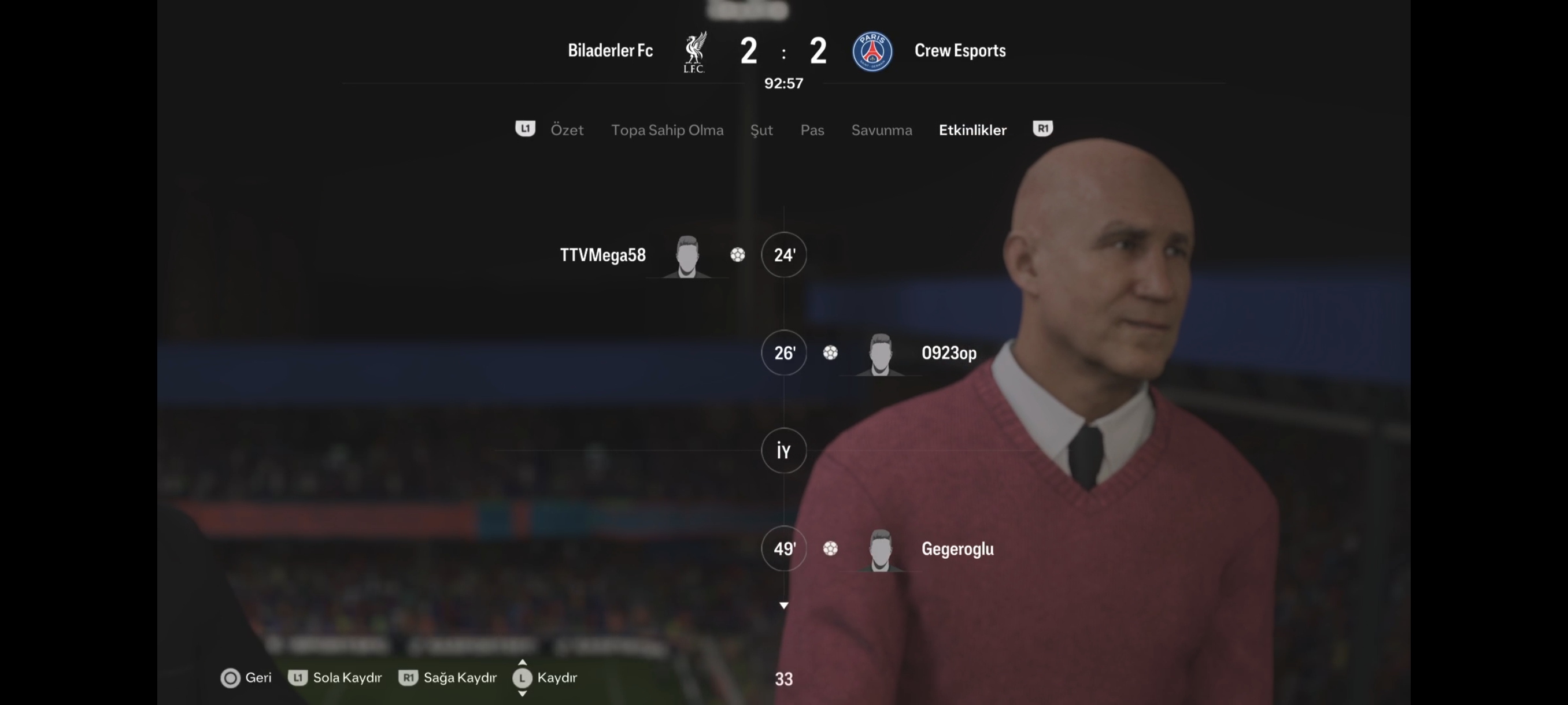This screenshot has height=705, width=1568.
Task: Expand timeline with the down arrow
Action: point(783,605)
